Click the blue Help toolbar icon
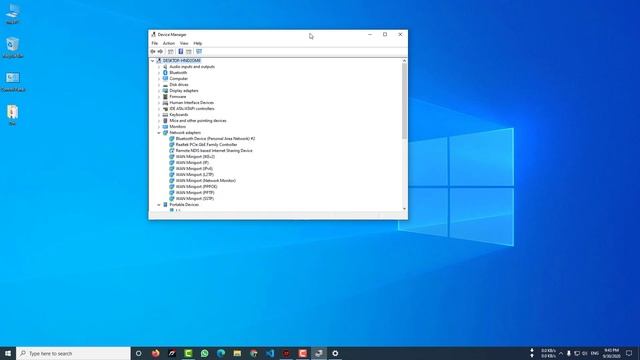 coord(180,51)
